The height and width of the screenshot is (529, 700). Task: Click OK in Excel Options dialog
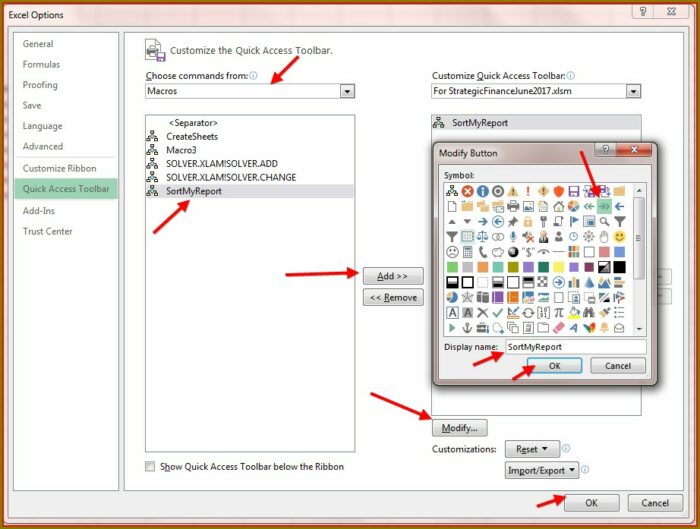592,503
